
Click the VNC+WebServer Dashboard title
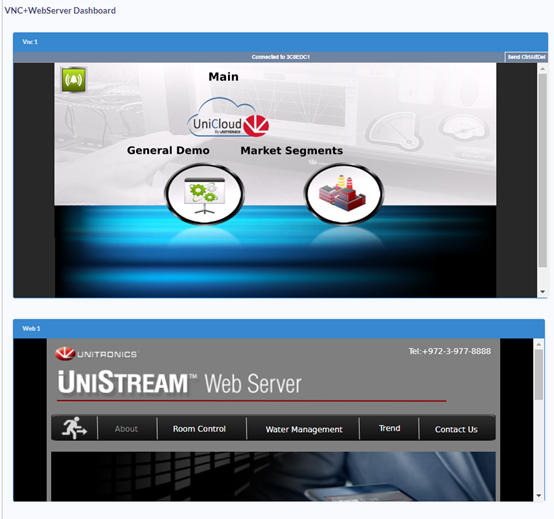pos(60,11)
